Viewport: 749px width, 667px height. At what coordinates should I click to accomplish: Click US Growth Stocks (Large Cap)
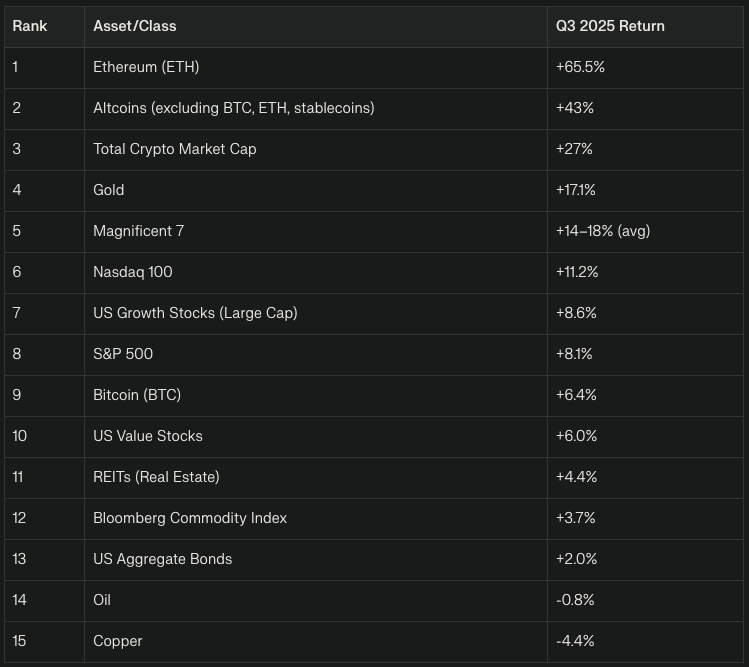point(195,313)
